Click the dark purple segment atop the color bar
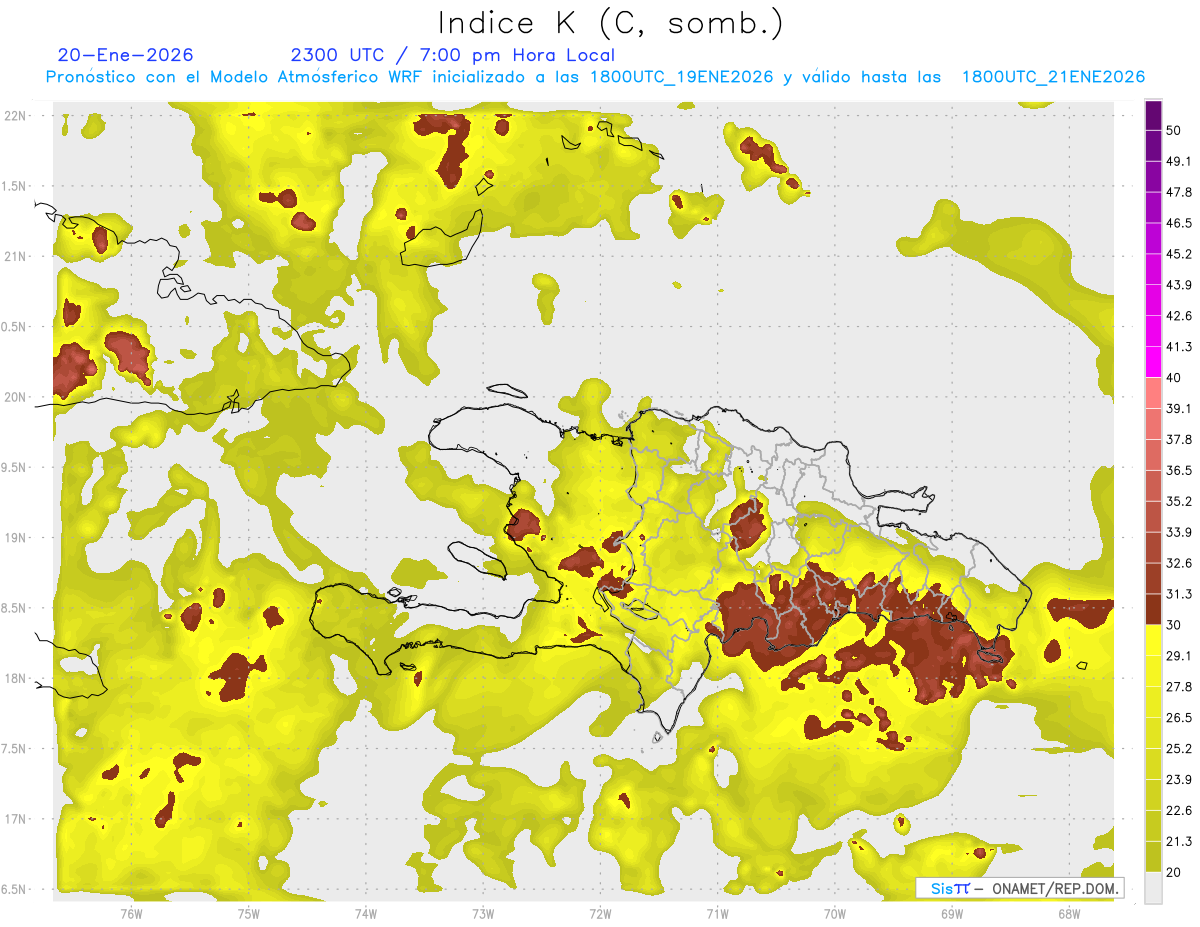The height and width of the screenshot is (927, 1200). tap(1153, 115)
